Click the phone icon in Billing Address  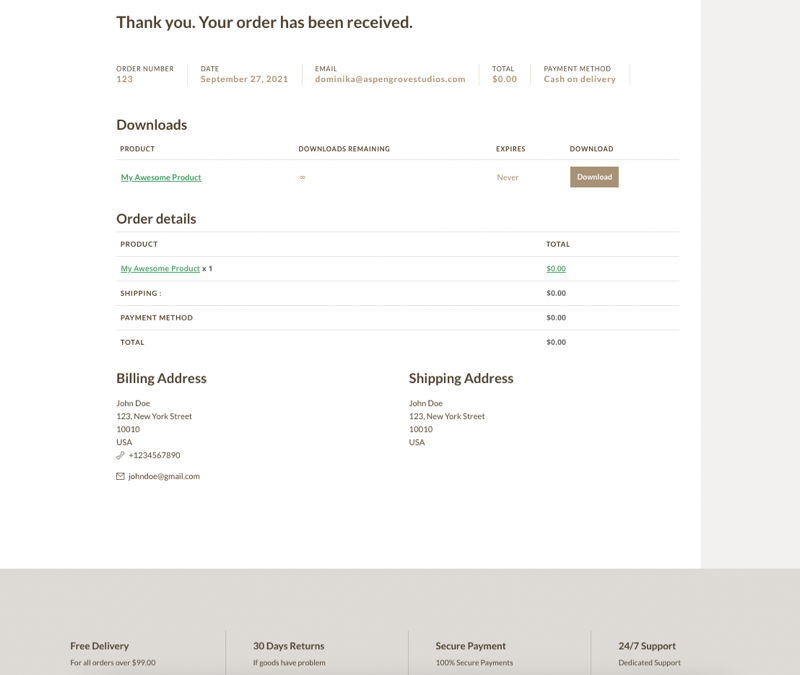[121, 455]
